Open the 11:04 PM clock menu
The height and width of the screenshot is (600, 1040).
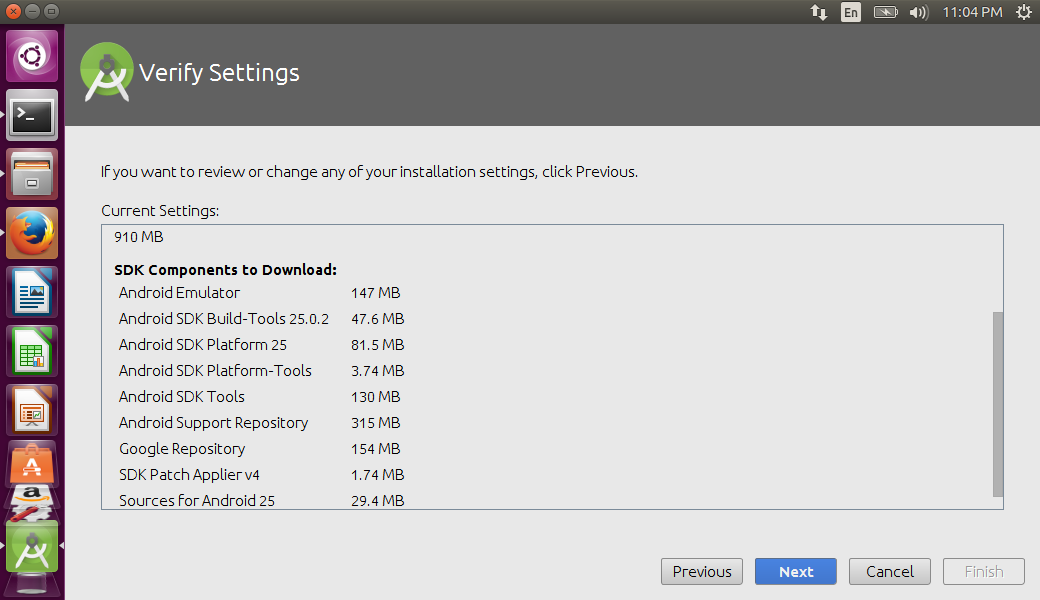(972, 12)
